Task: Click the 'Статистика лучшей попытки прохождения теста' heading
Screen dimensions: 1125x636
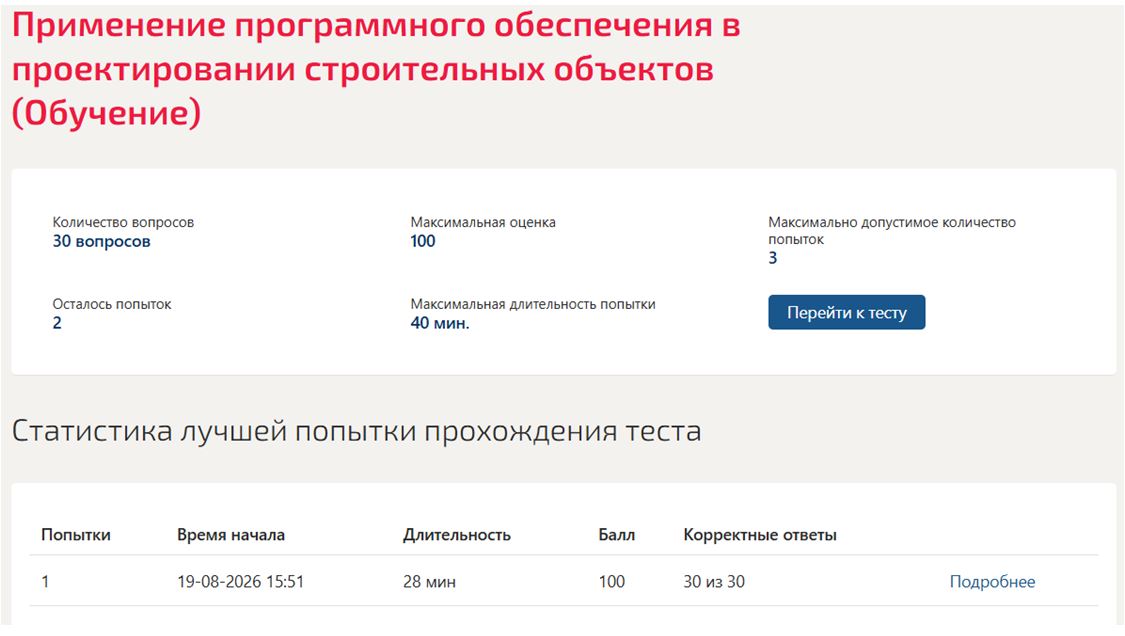Action: [x=357, y=431]
